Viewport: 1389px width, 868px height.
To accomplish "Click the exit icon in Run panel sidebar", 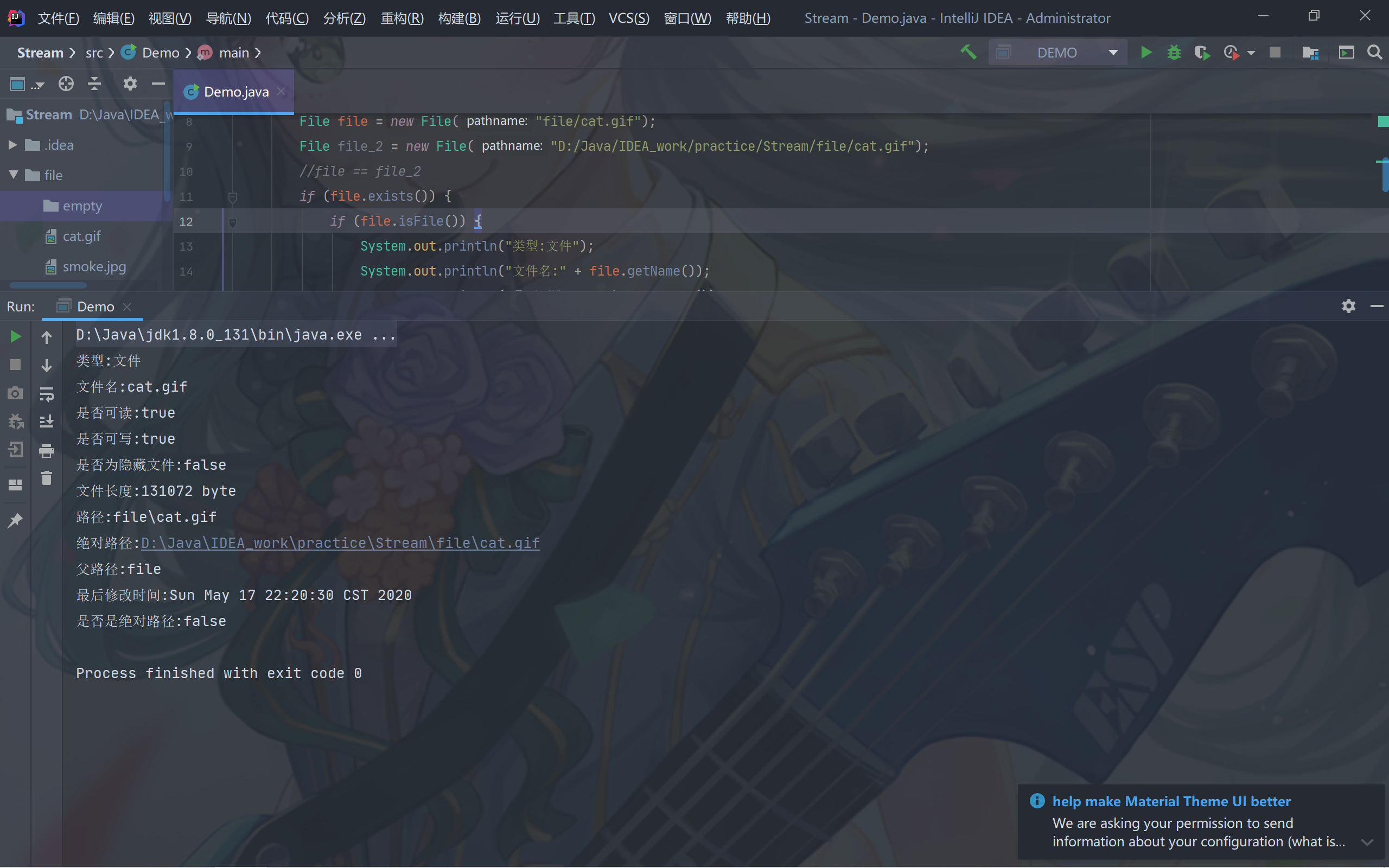I will [16, 449].
